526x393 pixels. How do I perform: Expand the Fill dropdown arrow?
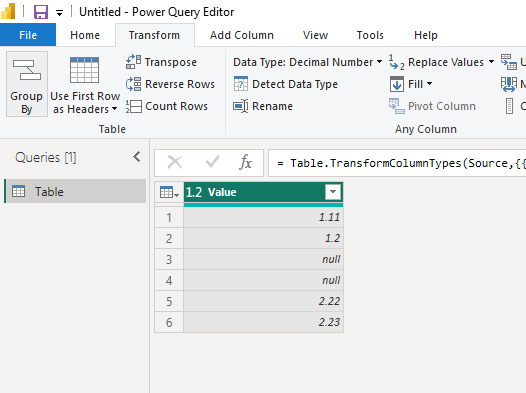coord(429,83)
